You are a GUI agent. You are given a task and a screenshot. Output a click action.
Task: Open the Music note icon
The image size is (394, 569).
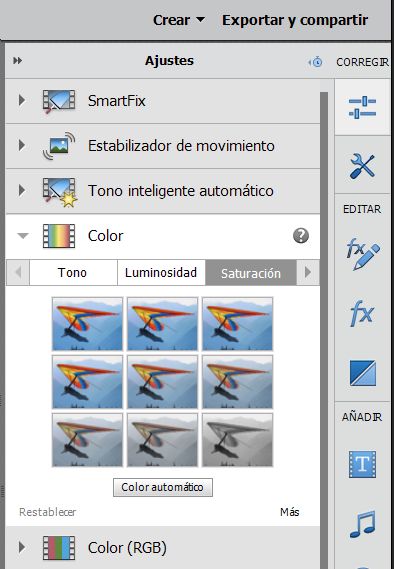362,524
